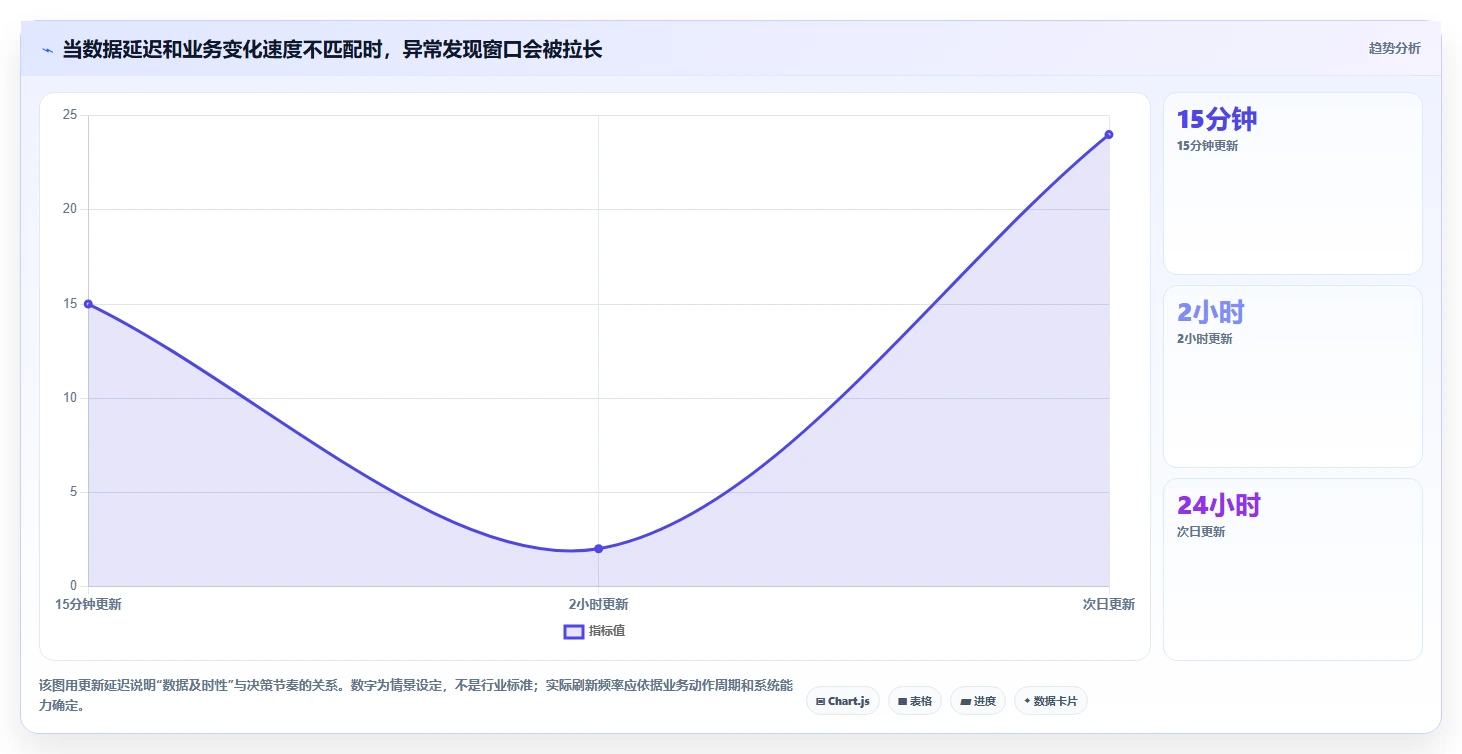Click the x-axis label 次日更新
The image size is (1462, 754).
1109,604
